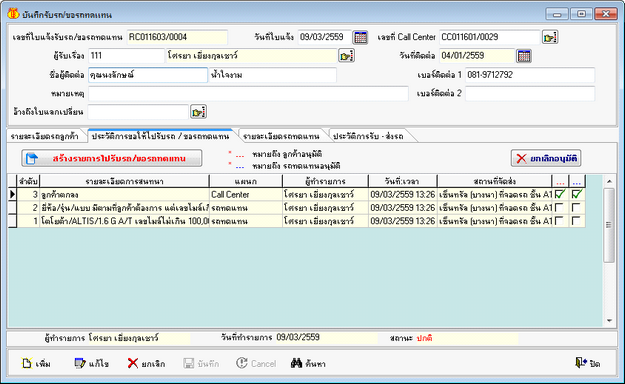Screen dimensions: 625x384
Task: Click วันที่:เวลา column header
Action: 403,181
